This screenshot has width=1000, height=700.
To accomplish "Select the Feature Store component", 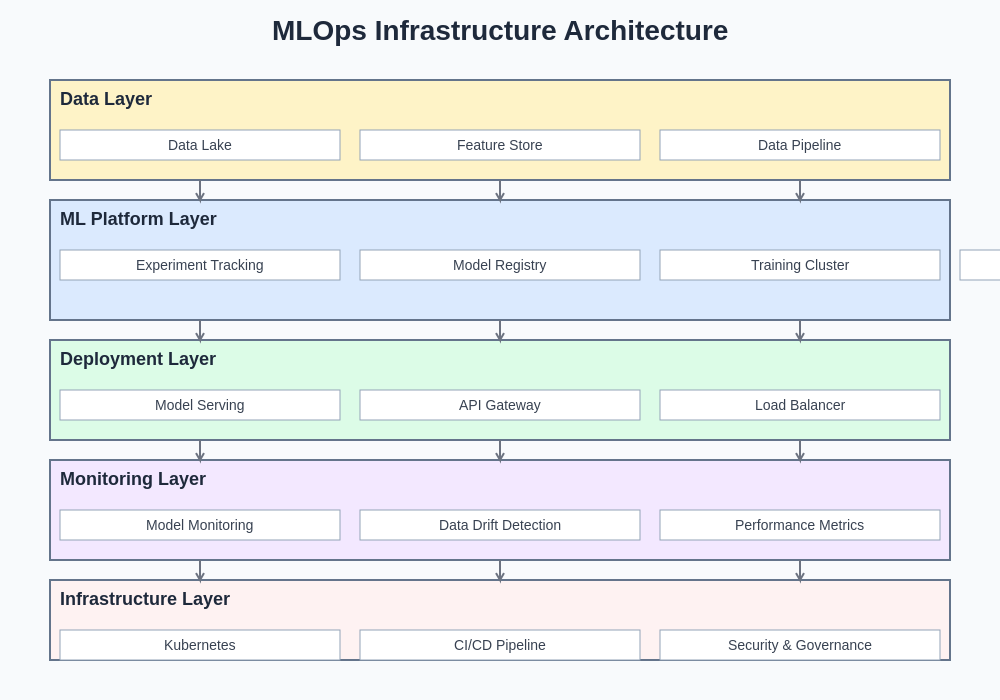I will pos(500,145).
